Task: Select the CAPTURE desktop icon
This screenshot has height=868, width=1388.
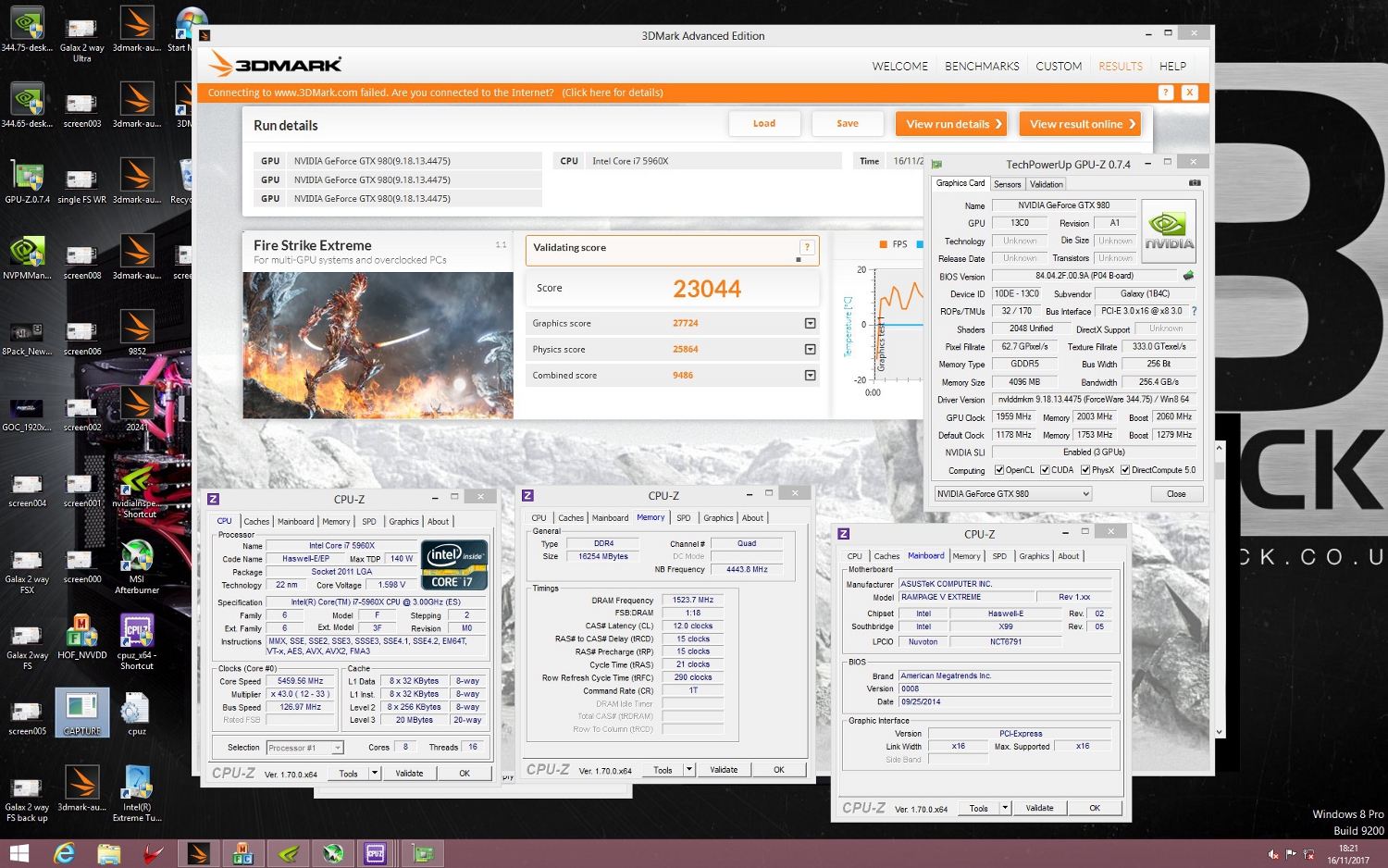Action: click(x=82, y=713)
